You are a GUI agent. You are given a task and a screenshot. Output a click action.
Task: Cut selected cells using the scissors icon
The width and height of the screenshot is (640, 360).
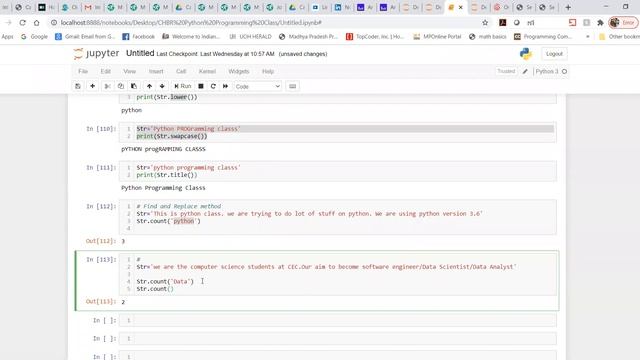(108, 86)
